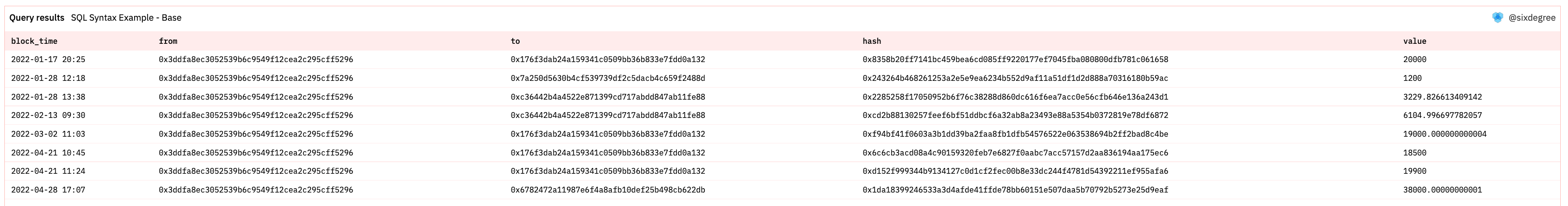
Task: Open the SQL Syntax Example - Base query
Action: pos(126,18)
